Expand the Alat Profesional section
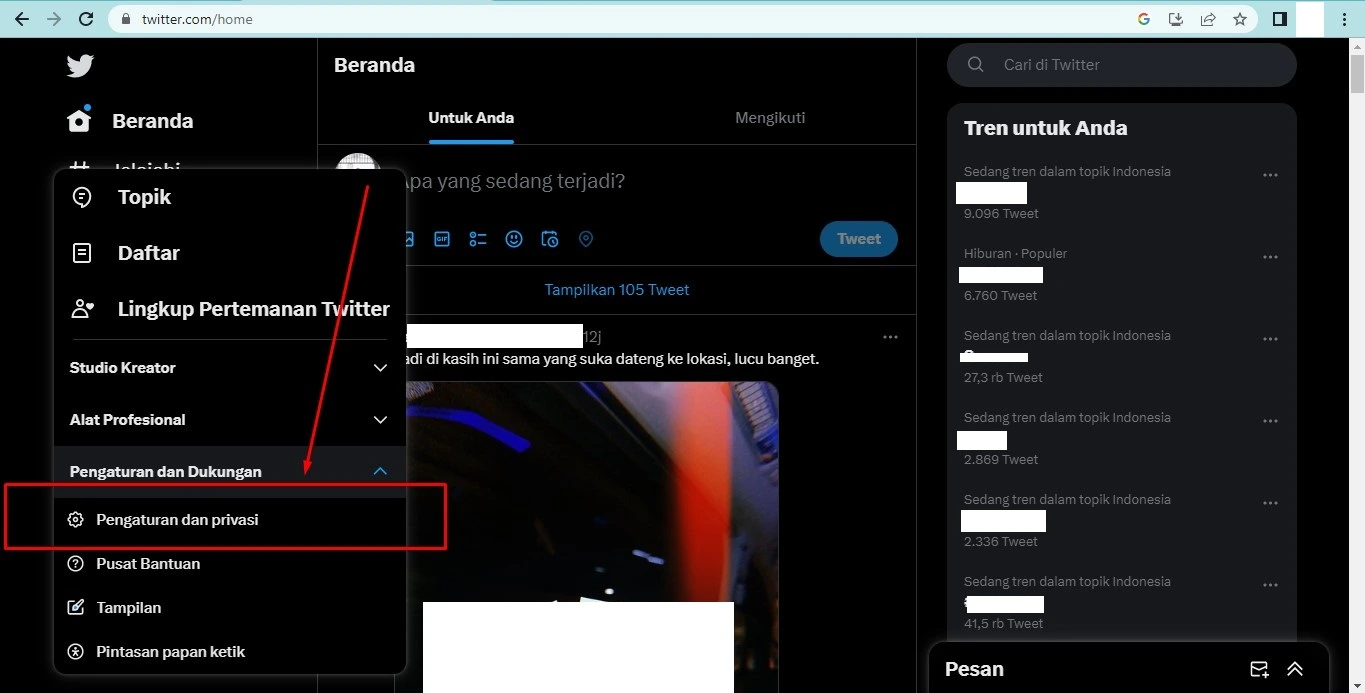Viewport: 1365px width, 693px height. (230, 420)
